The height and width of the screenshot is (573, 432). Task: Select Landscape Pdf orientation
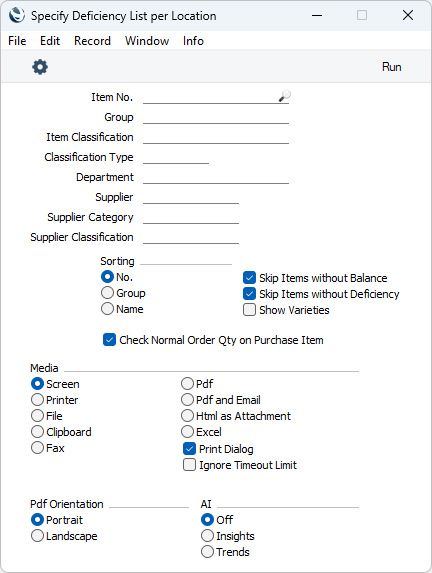37,536
